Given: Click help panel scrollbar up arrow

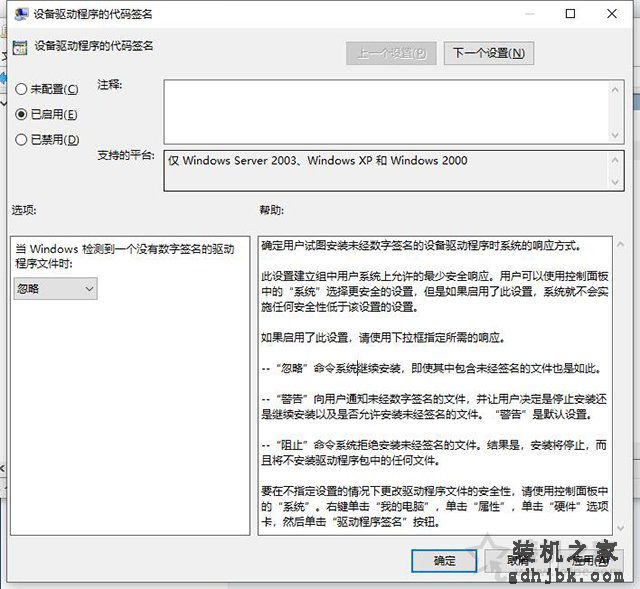Looking at the screenshot, I should (x=620, y=244).
